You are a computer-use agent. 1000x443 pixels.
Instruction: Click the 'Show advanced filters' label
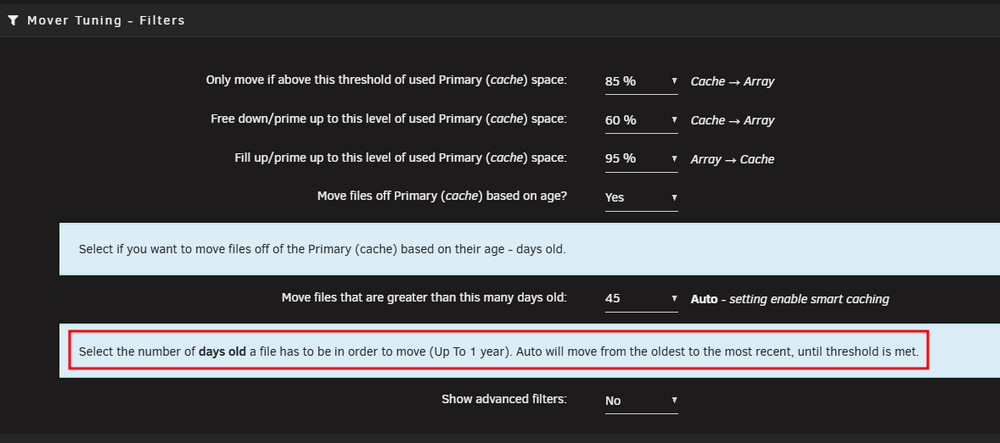pyautogui.click(x=504, y=400)
